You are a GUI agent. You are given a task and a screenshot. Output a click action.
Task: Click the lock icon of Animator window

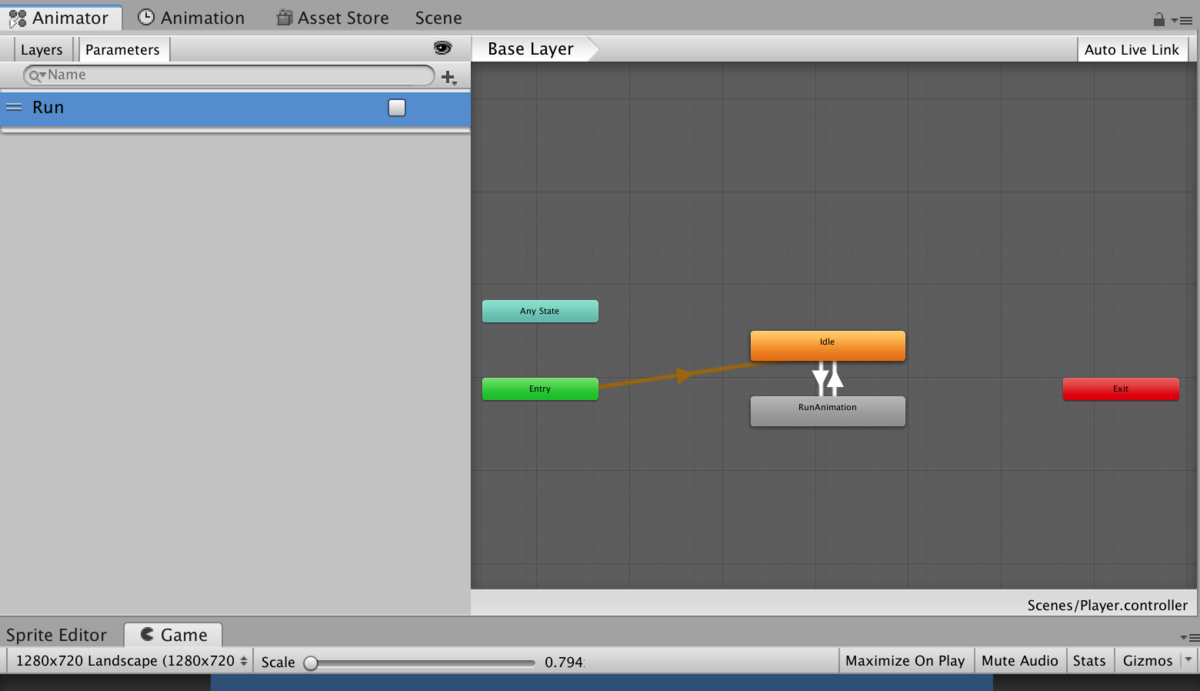point(1159,19)
